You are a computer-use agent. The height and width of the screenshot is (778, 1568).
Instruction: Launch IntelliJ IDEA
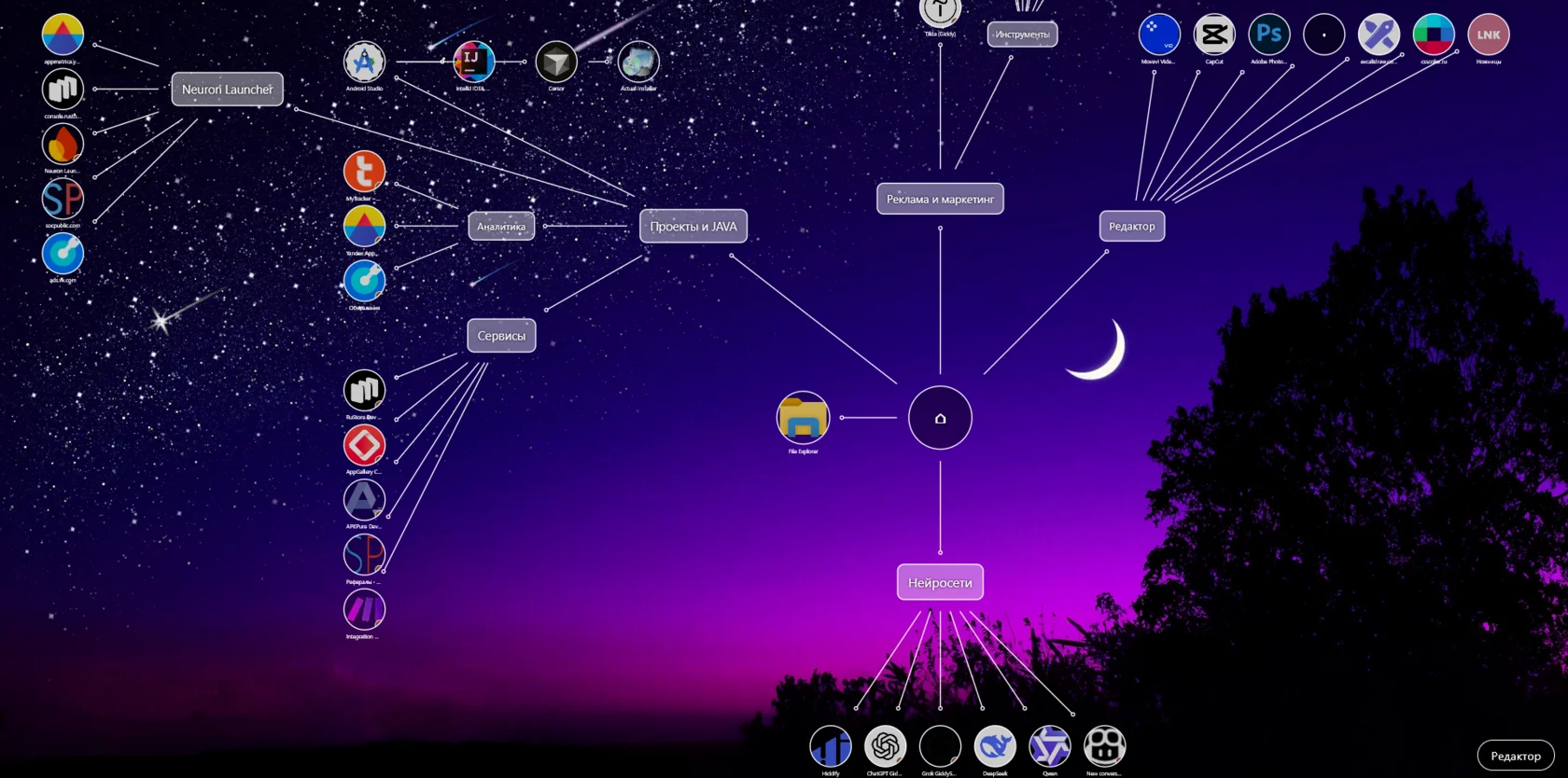pos(474,62)
